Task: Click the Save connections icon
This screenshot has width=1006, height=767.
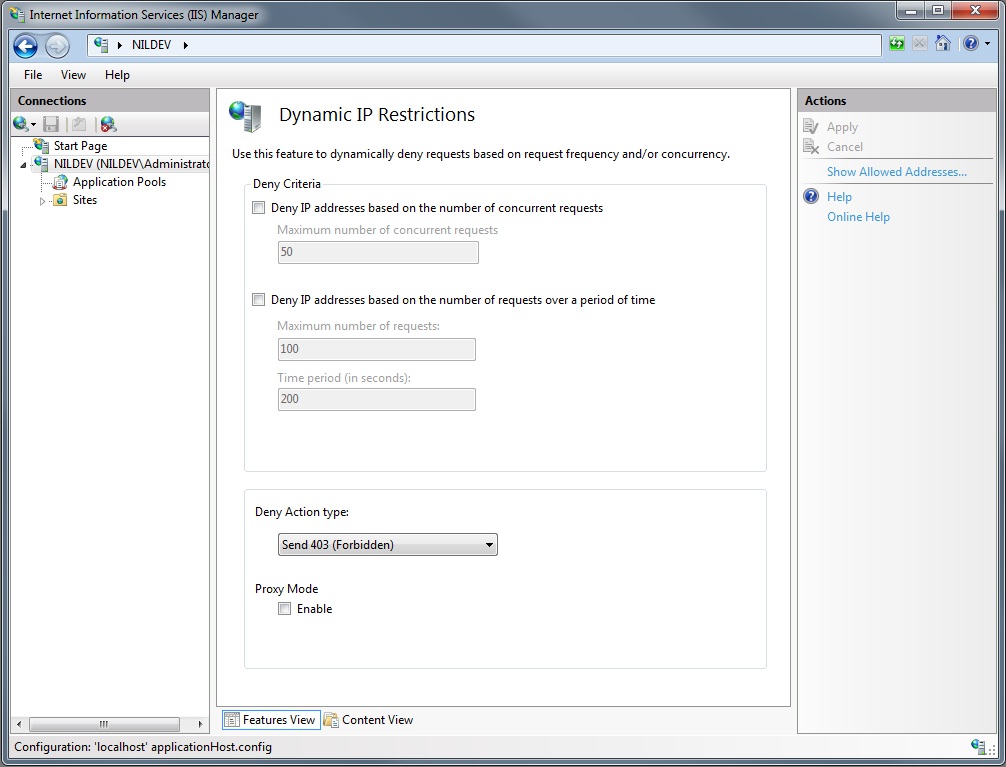Action: [x=51, y=123]
